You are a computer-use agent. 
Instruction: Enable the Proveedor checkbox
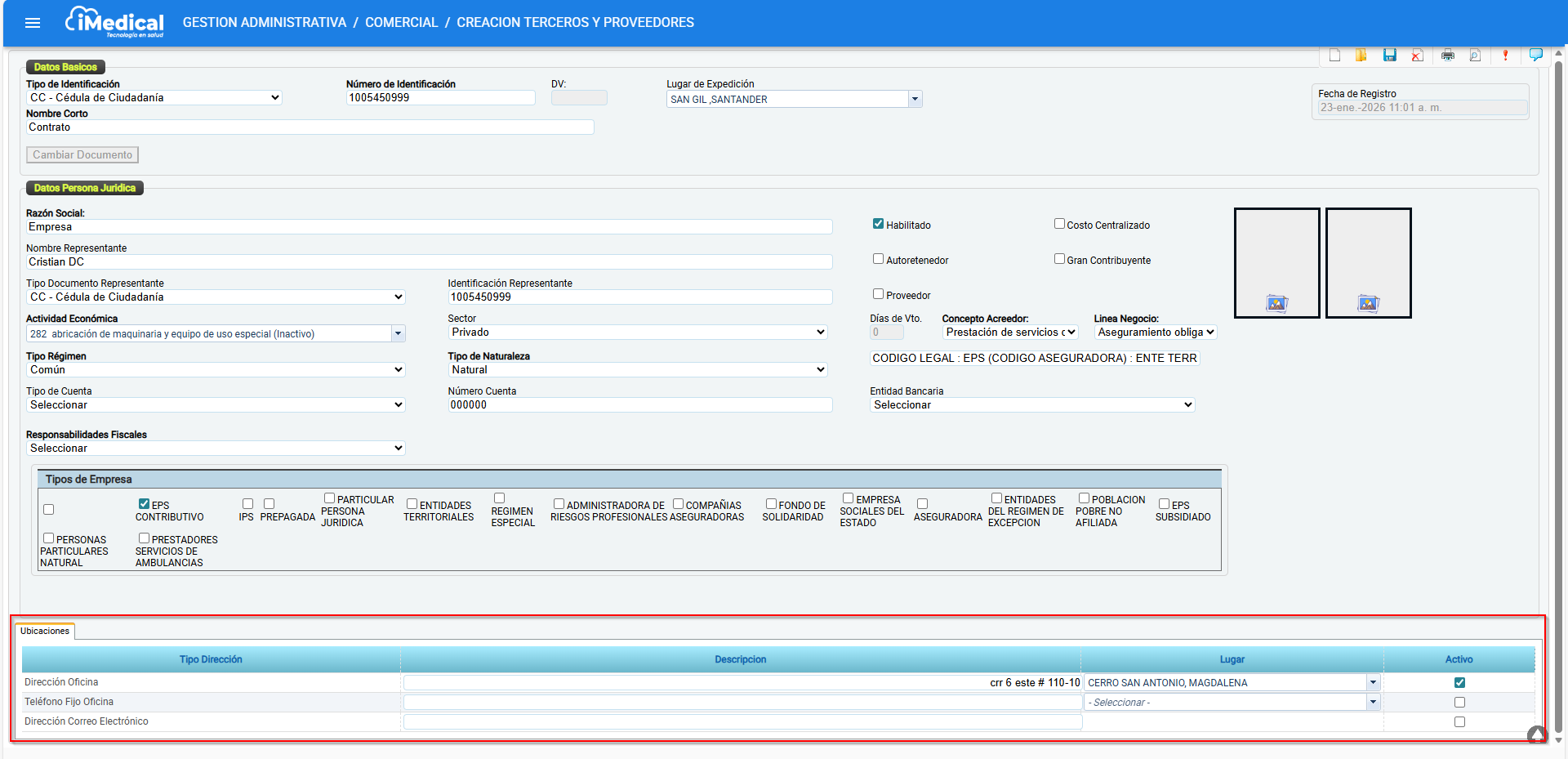coord(878,294)
